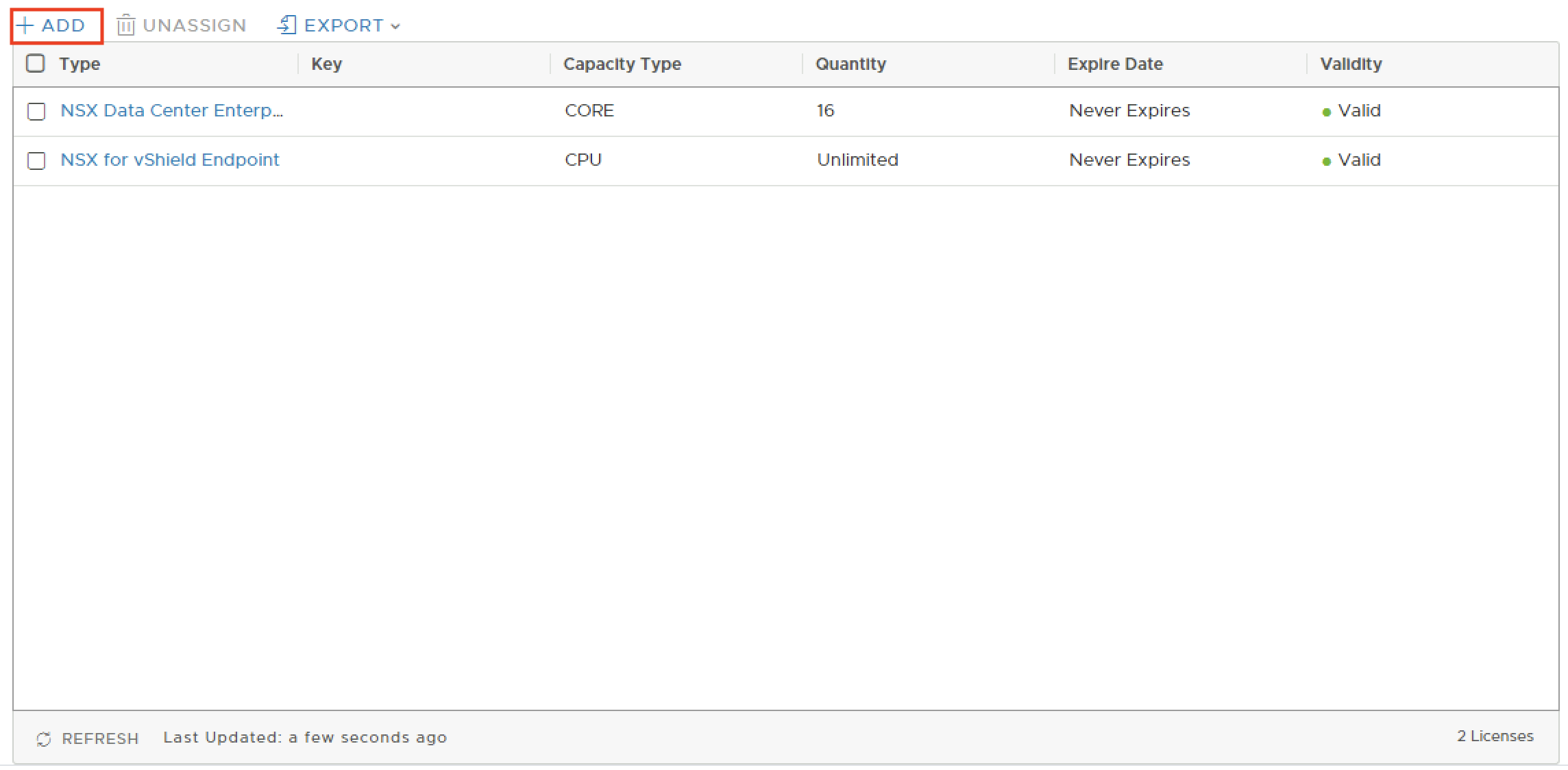1568x770 pixels.
Task: Click the Key column header
Action: 326,64
